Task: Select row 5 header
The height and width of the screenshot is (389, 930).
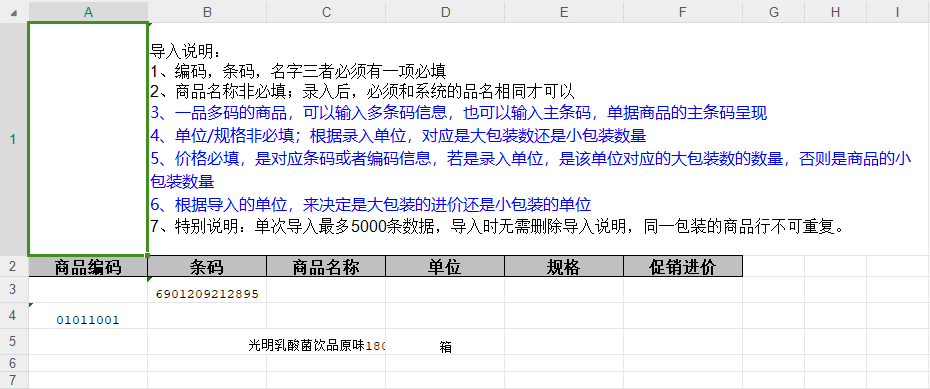Action: [x=14, y=342]
